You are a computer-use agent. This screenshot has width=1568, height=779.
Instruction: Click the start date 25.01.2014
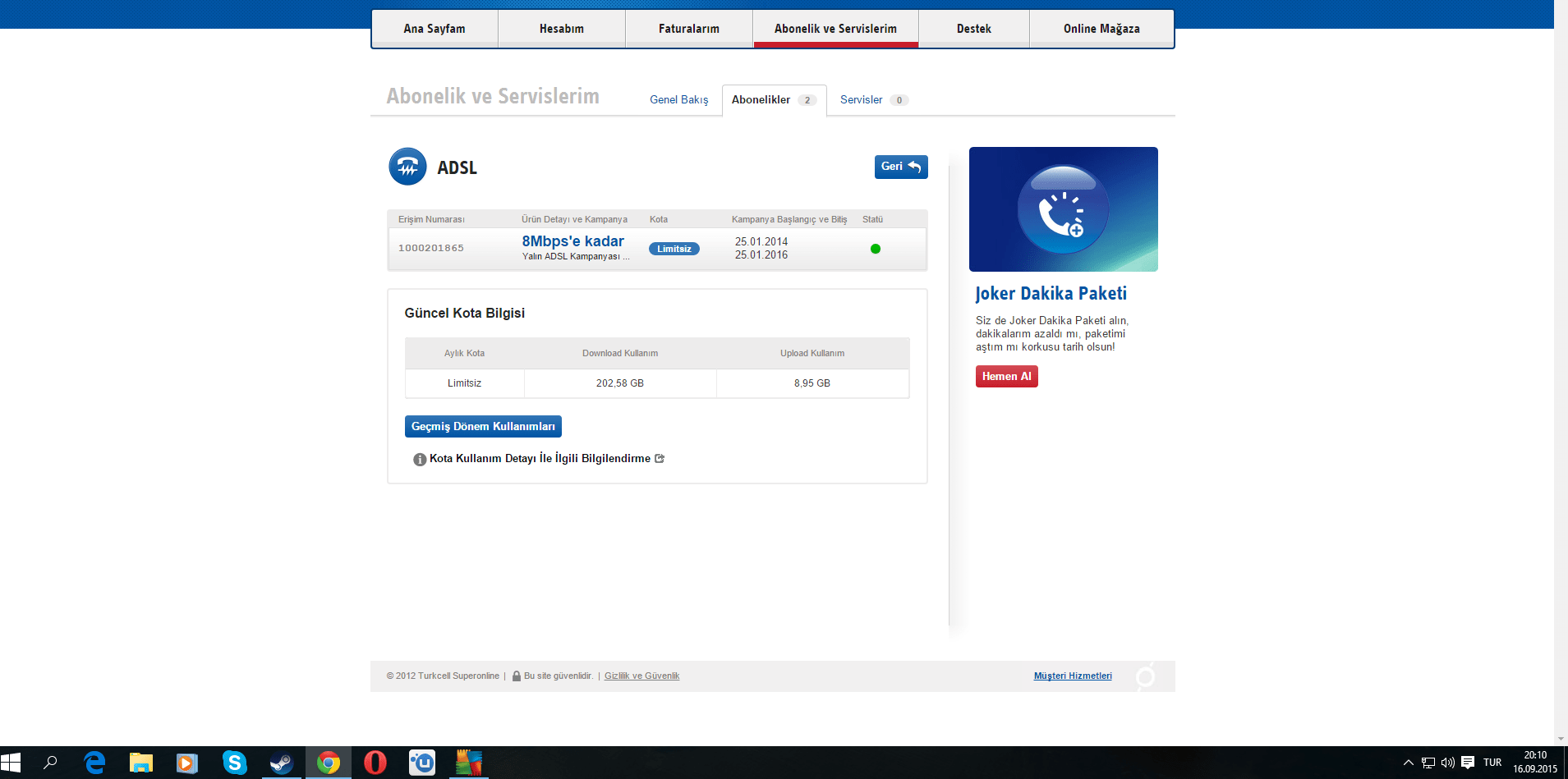[761, 241]
